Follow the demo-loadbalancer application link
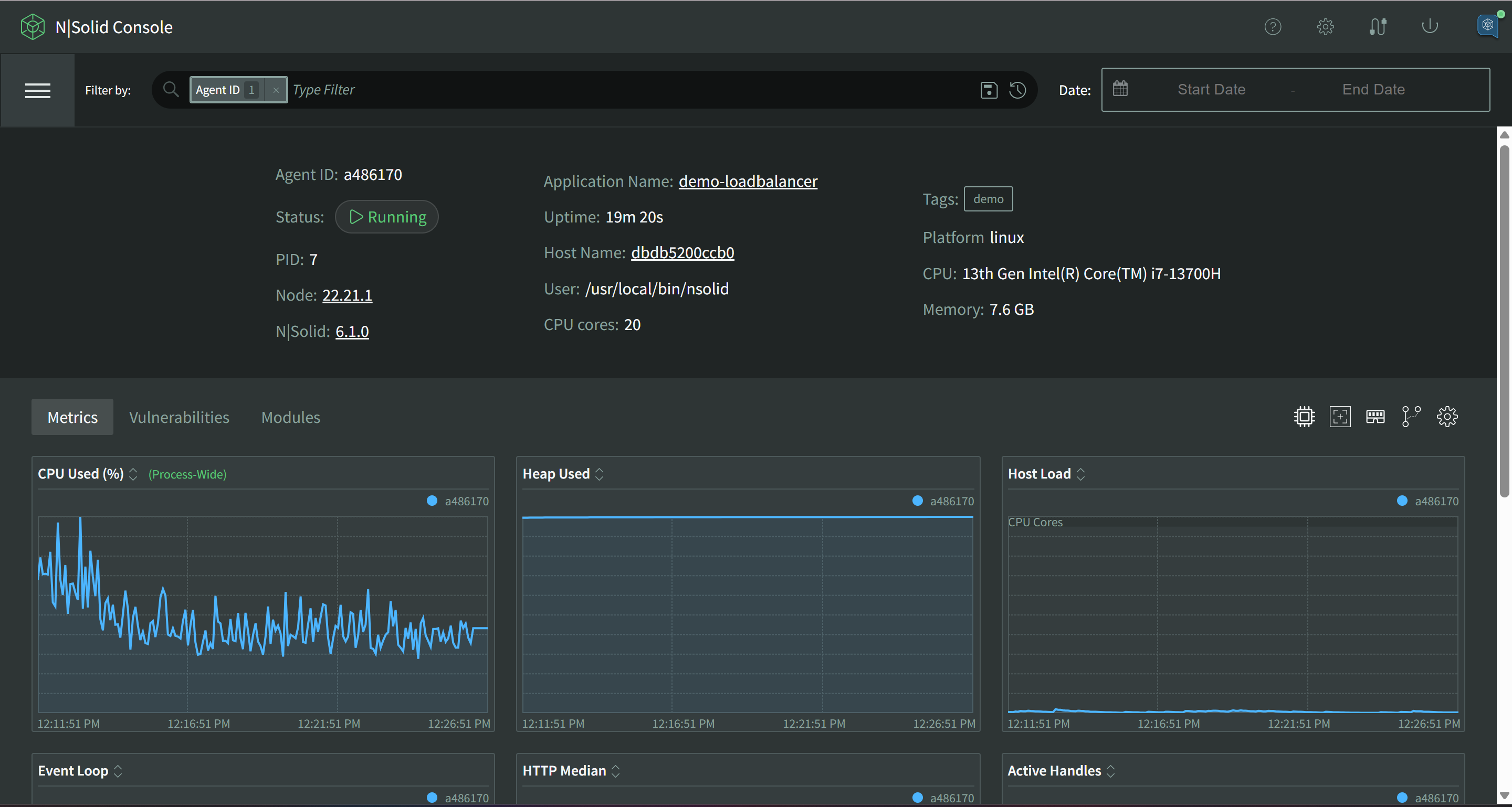 click(x=748, y=181)
